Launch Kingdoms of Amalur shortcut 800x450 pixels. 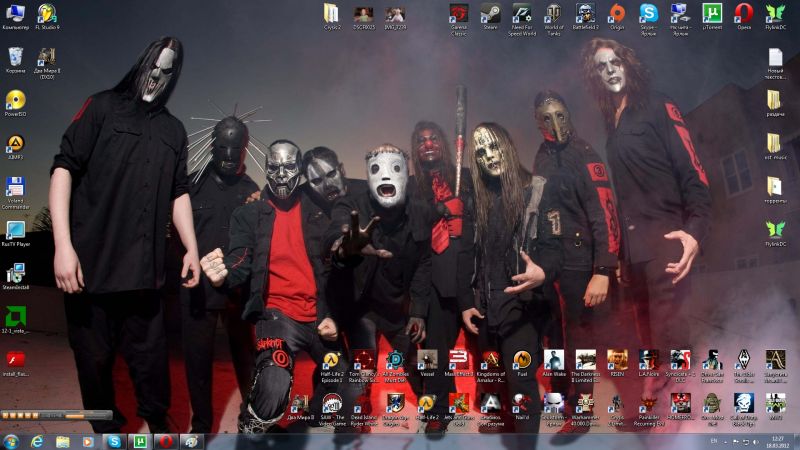point(490,366)
